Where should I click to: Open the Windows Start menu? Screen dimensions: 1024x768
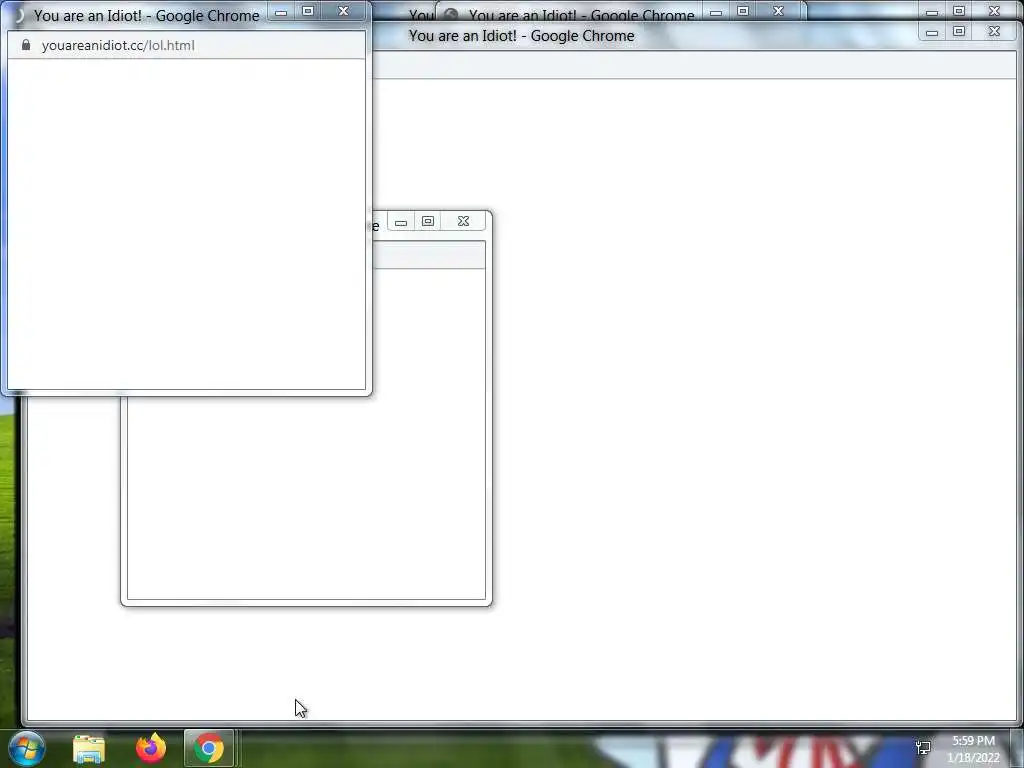pyautogui.click(x=26, y=748)
